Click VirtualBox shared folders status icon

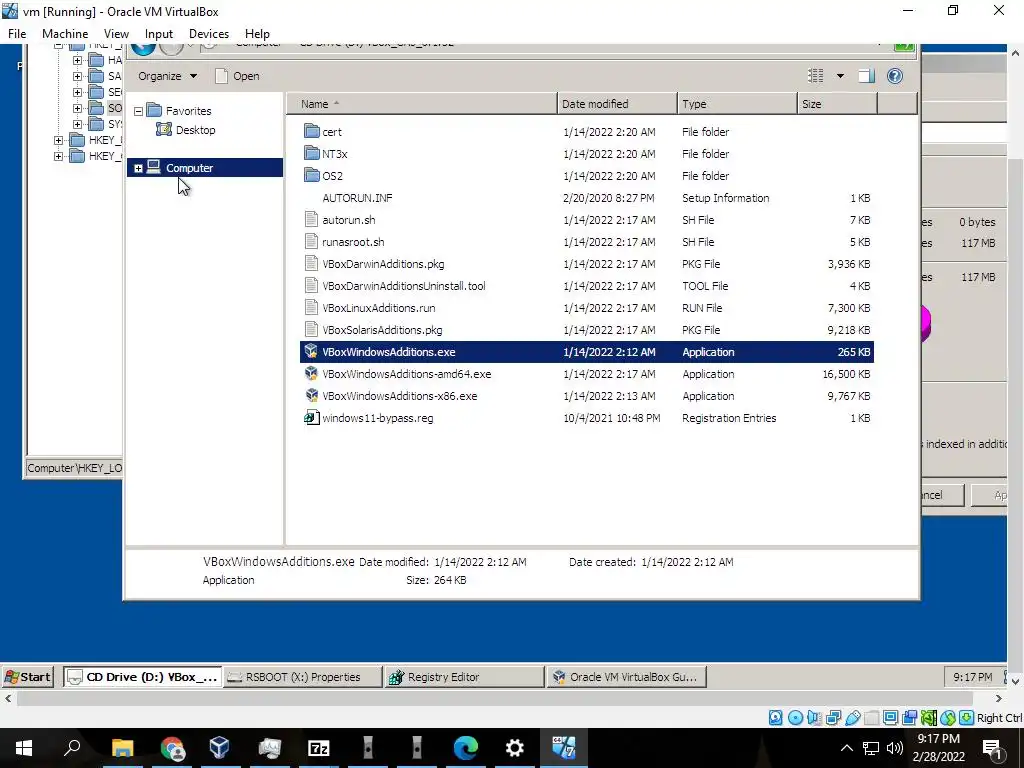coord(871,718)
